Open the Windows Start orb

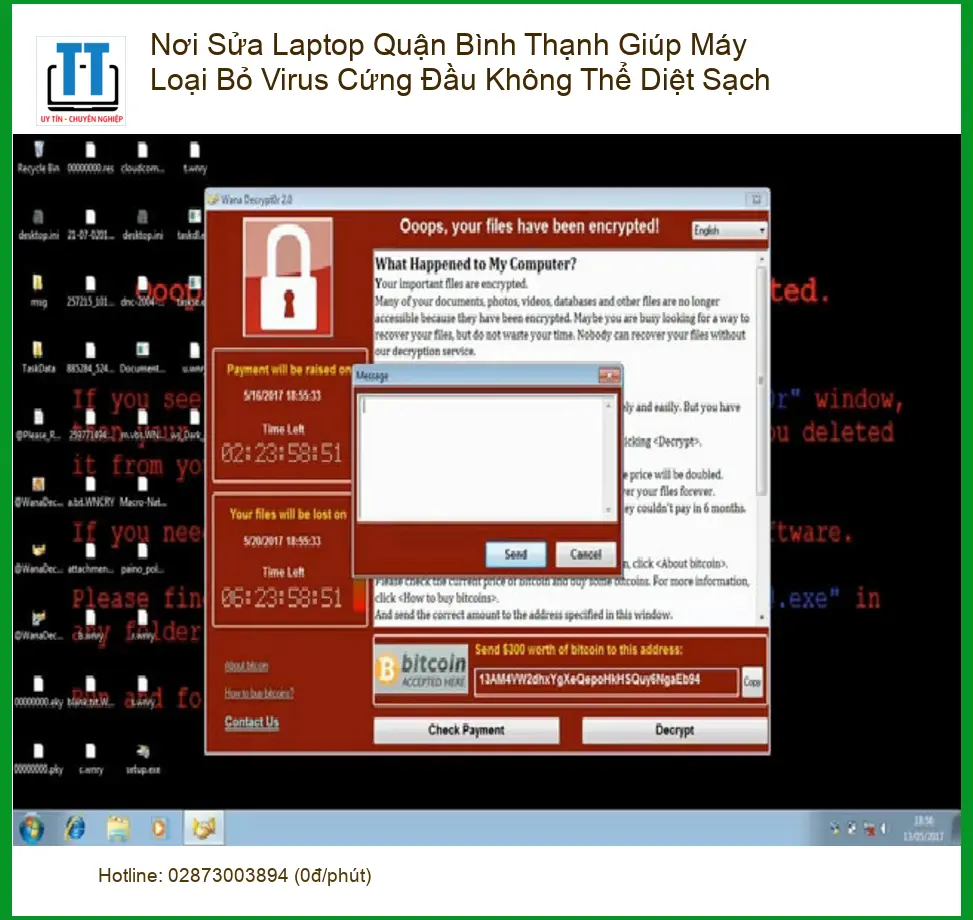pyautogui.click(x=32, y=828)
